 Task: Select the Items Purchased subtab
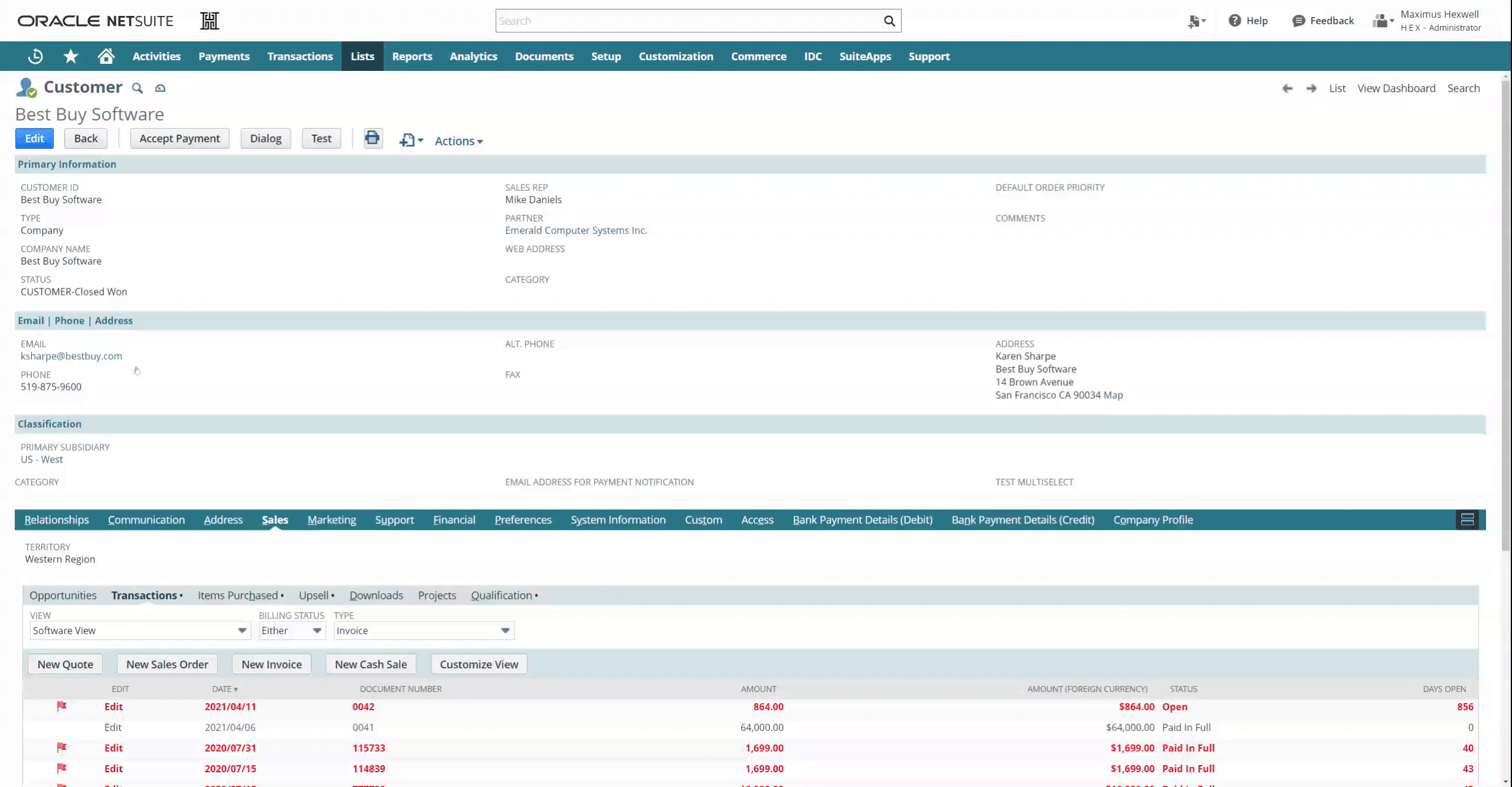(x=238, y=596)
